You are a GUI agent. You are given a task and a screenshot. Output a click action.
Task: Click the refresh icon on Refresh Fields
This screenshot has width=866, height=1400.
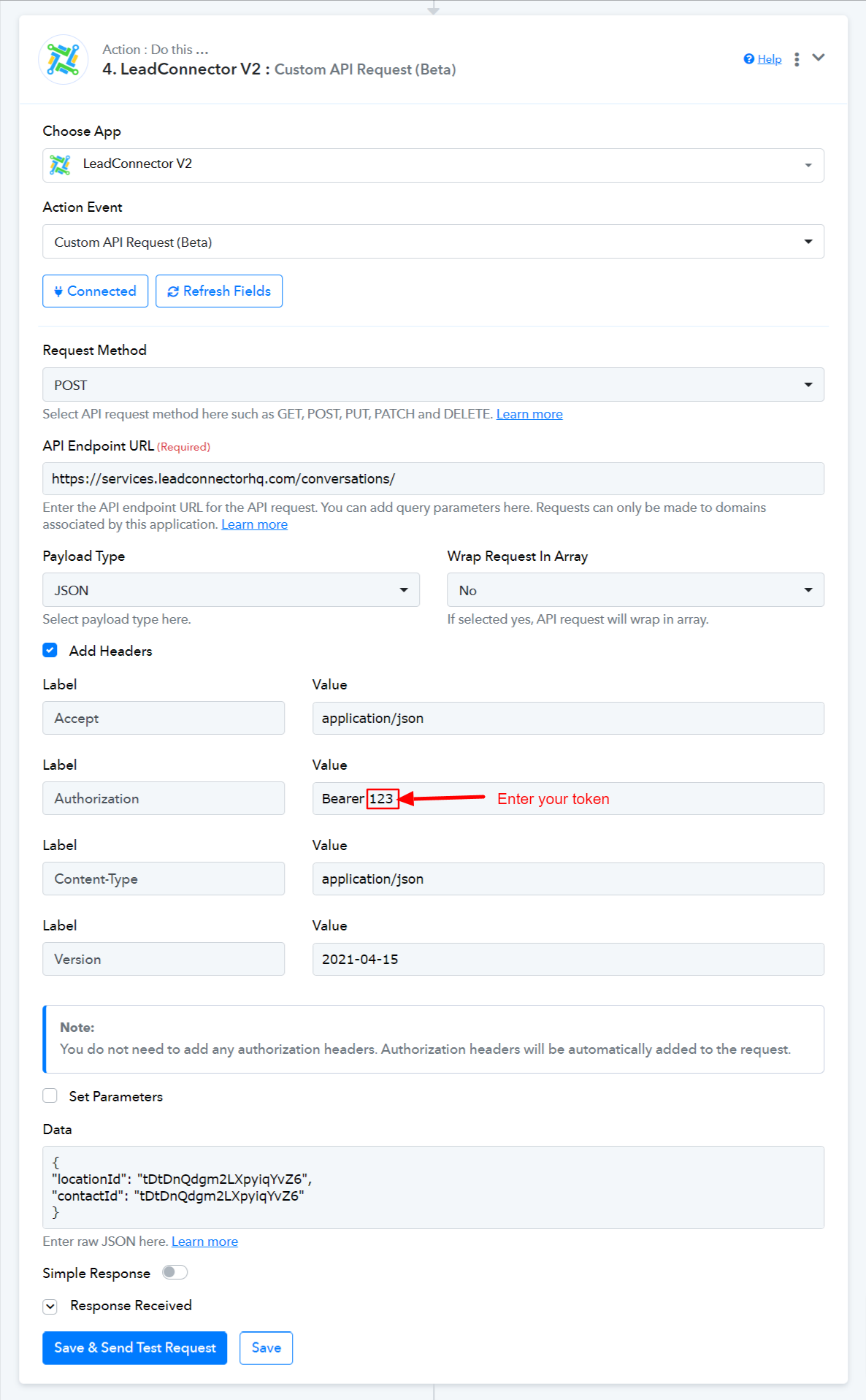pos(173,291)
